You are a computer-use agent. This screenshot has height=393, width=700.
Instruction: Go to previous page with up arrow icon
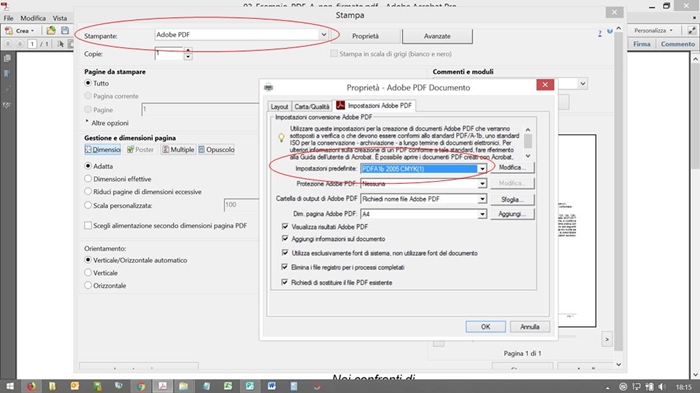(x=8, y=44)
